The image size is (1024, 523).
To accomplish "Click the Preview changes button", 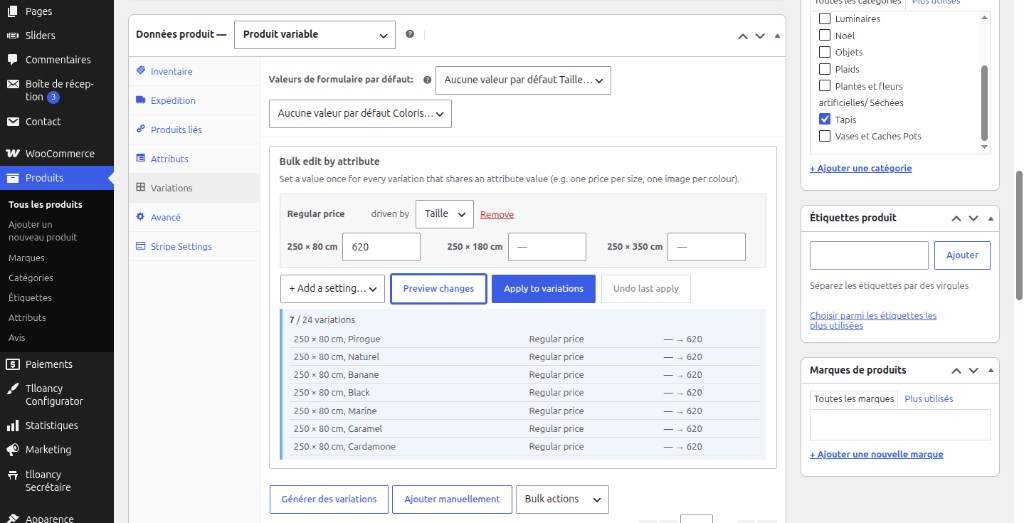I will coord(438,289).
